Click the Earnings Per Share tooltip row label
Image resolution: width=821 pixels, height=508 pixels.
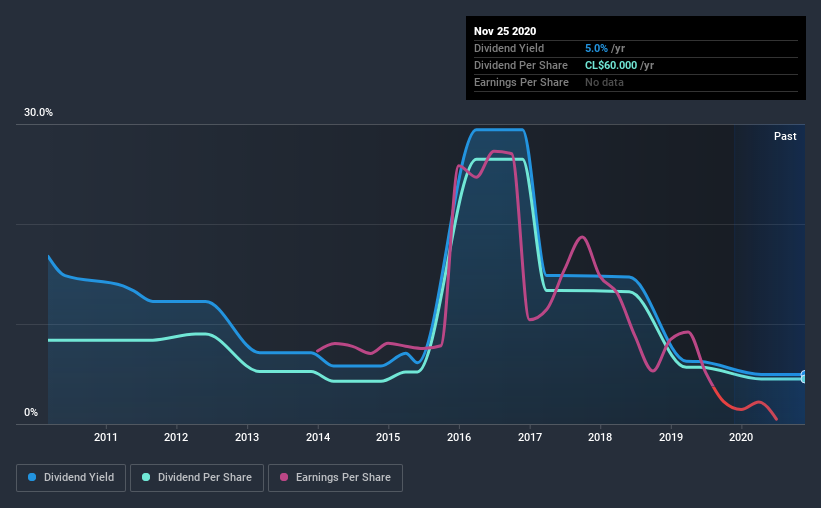(x=521, y=82)
